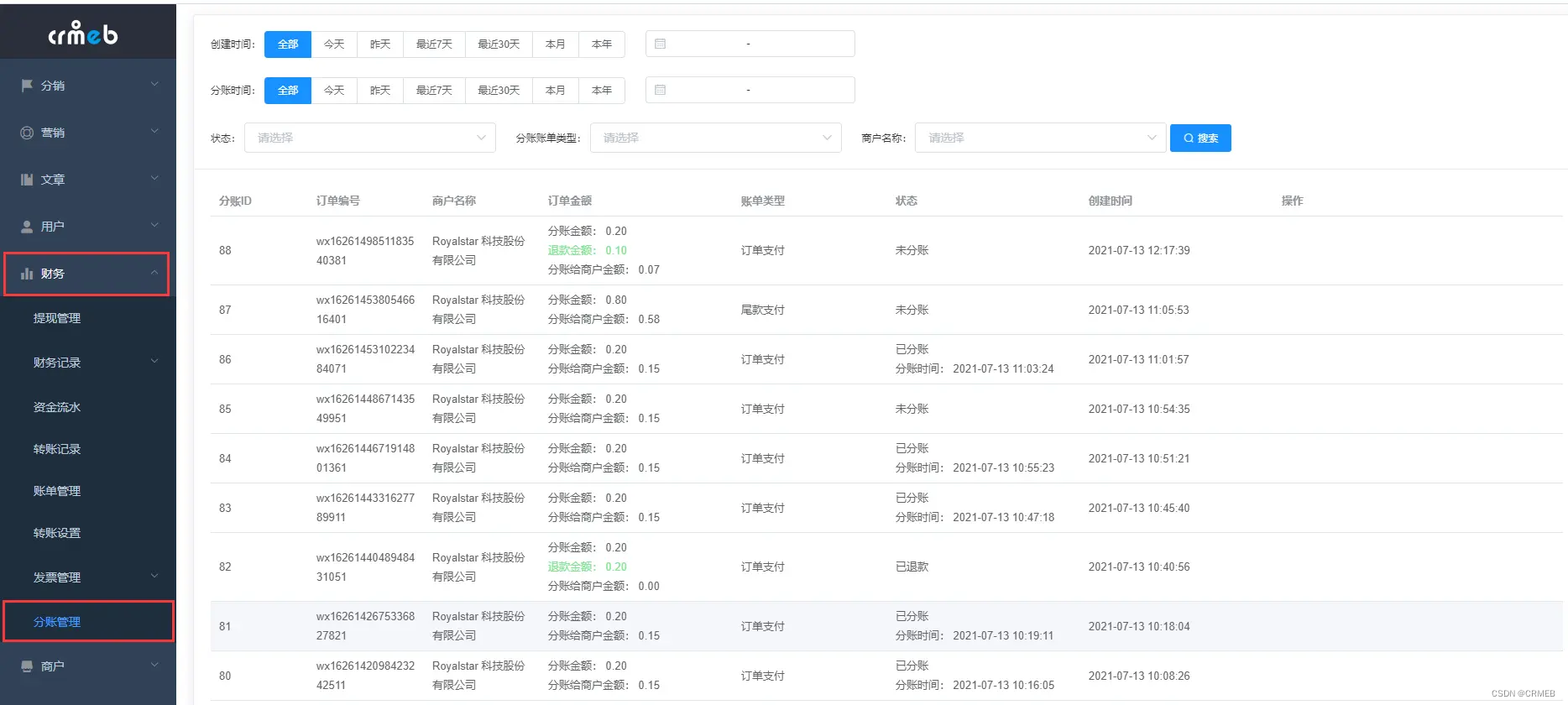Select 本年 for 创建时间 filter
Image resolution: width=1568 pixels, height=705 pixels.
click(602, 44)
